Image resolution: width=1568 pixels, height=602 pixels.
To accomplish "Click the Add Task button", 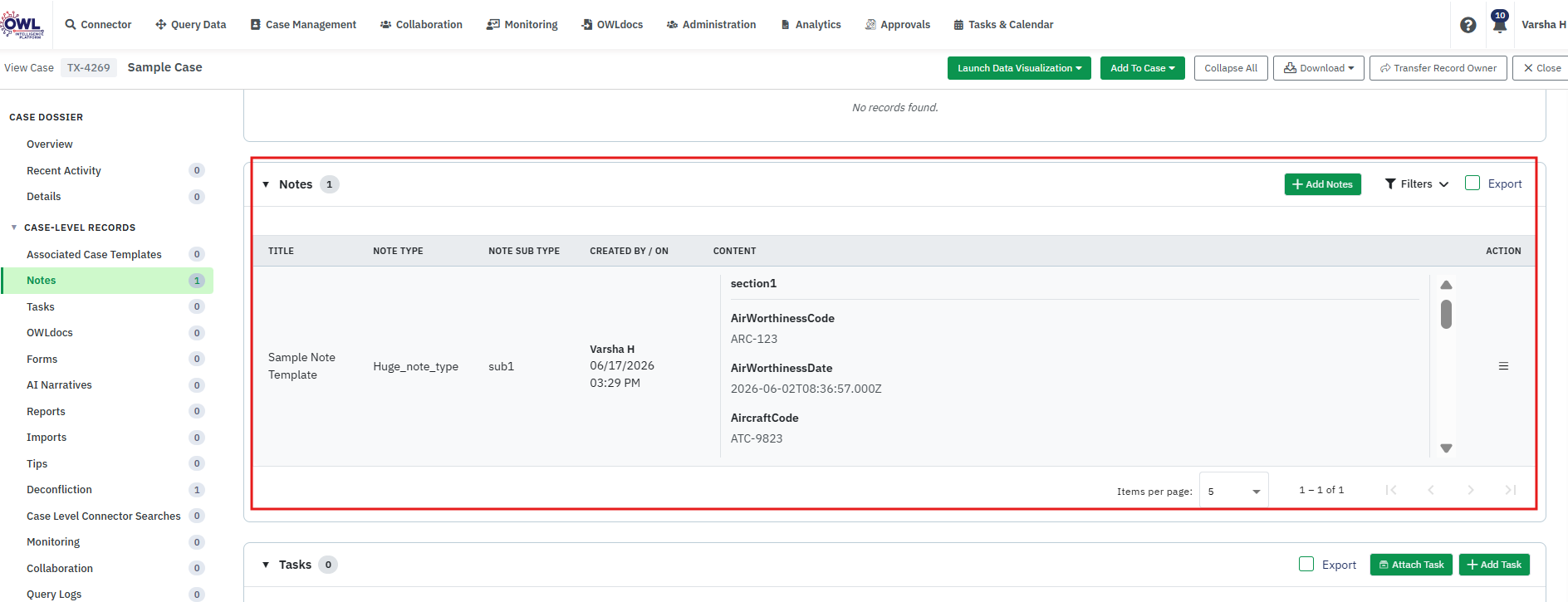I will click(1494, 565).
